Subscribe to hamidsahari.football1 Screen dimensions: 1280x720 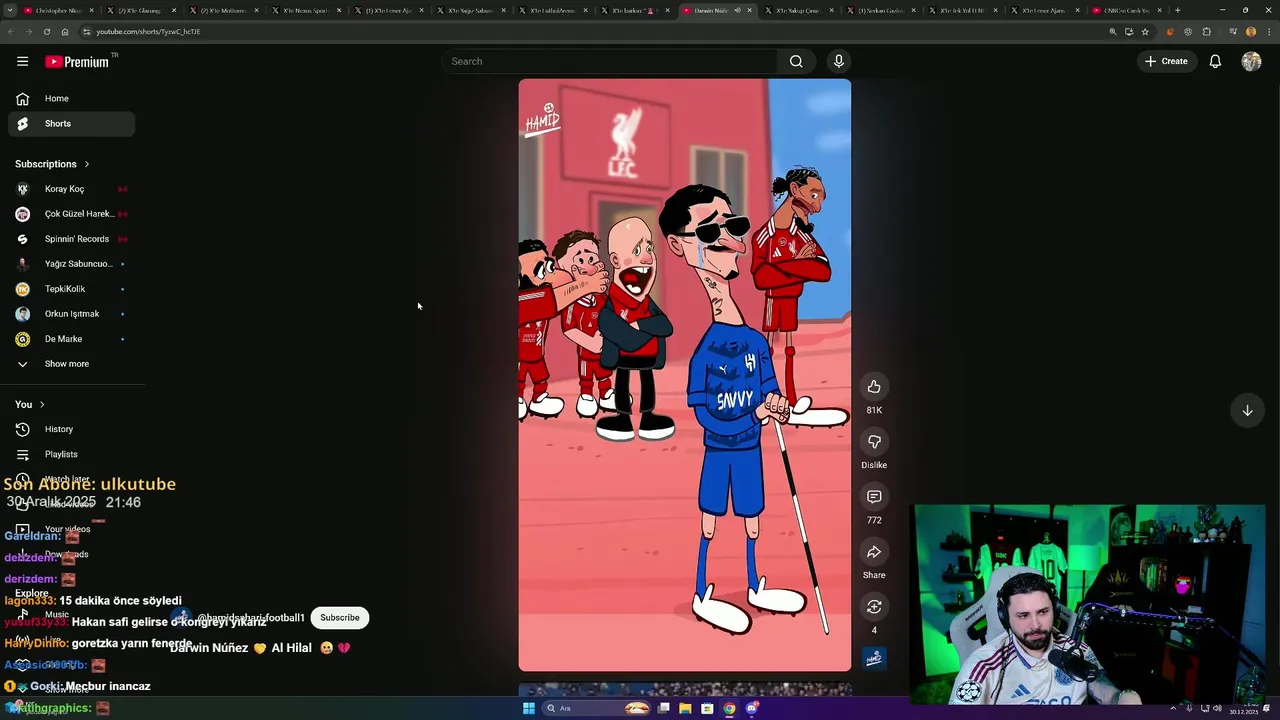pos(340,617)
